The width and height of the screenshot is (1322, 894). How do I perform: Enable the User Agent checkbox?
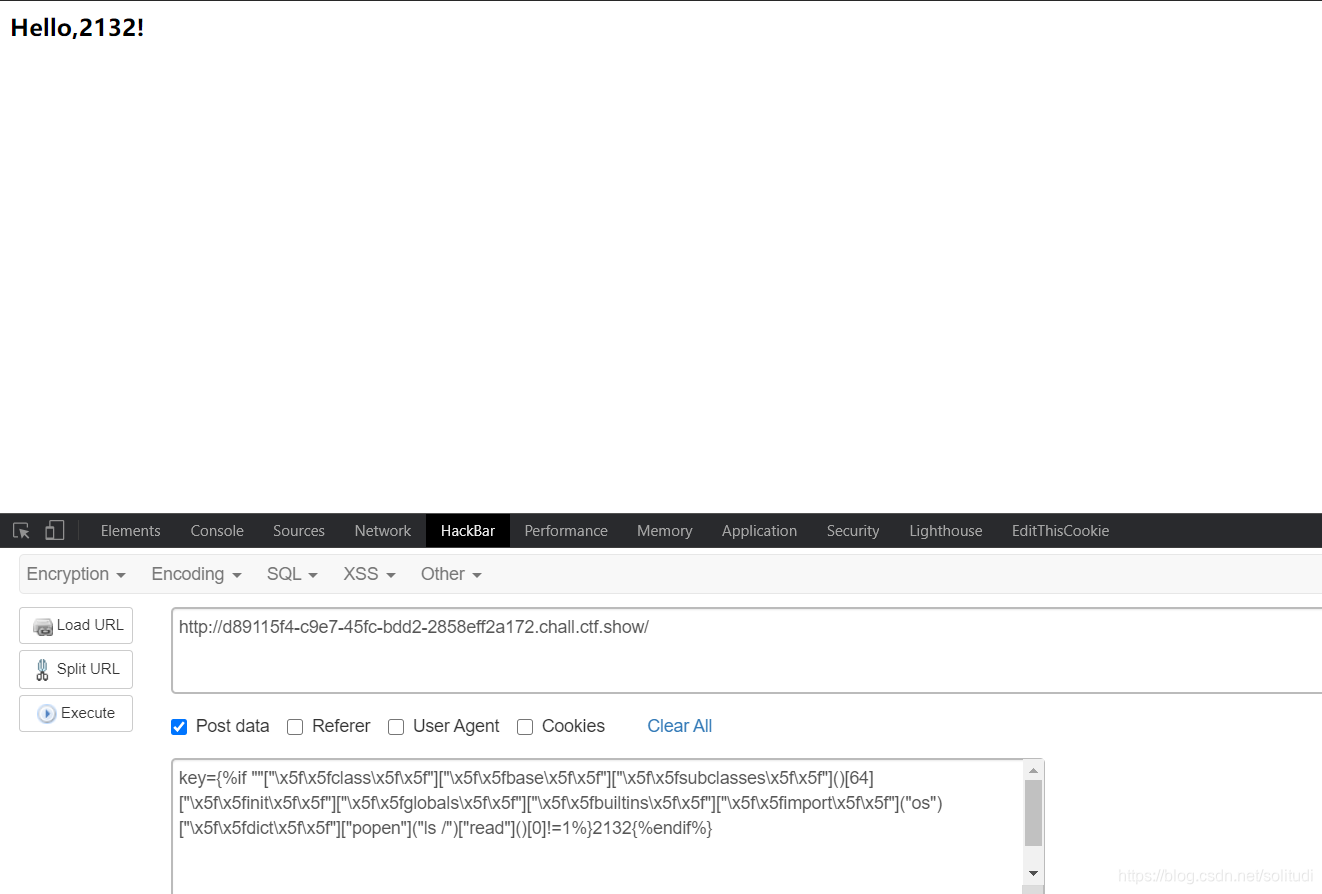click(396, 727)
